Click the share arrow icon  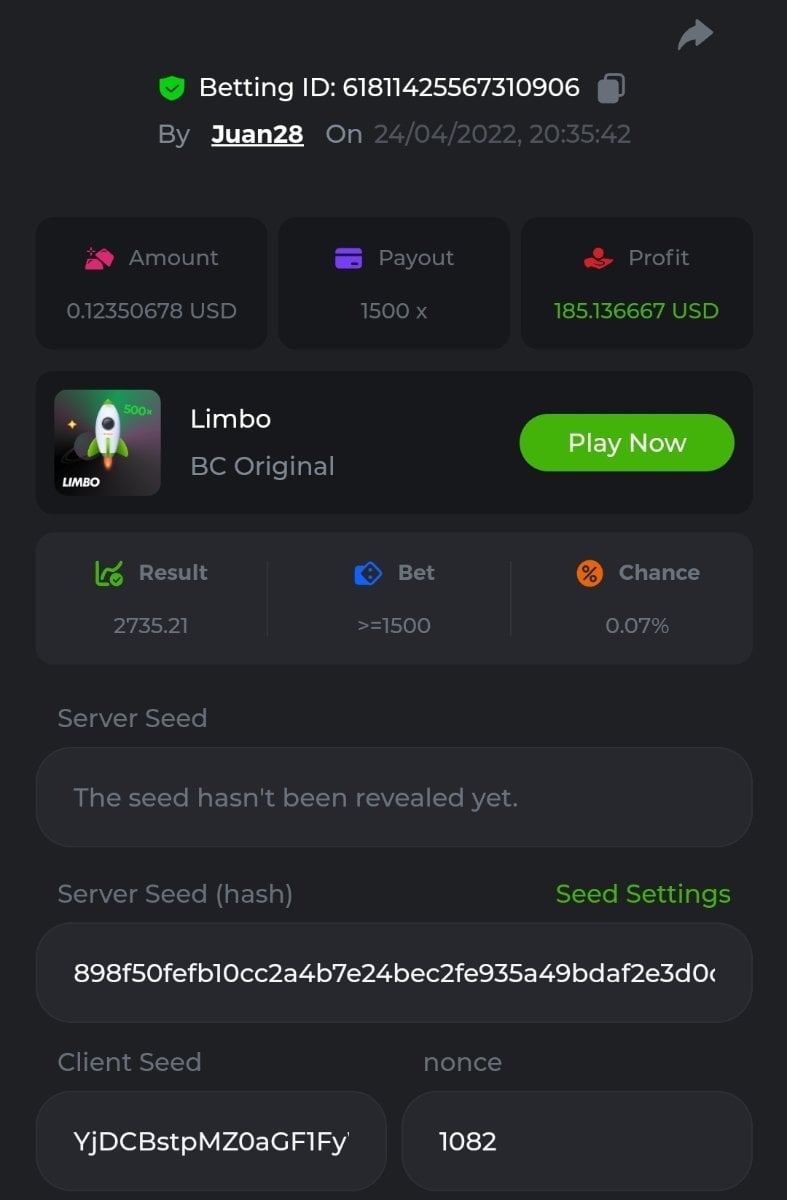695,36
